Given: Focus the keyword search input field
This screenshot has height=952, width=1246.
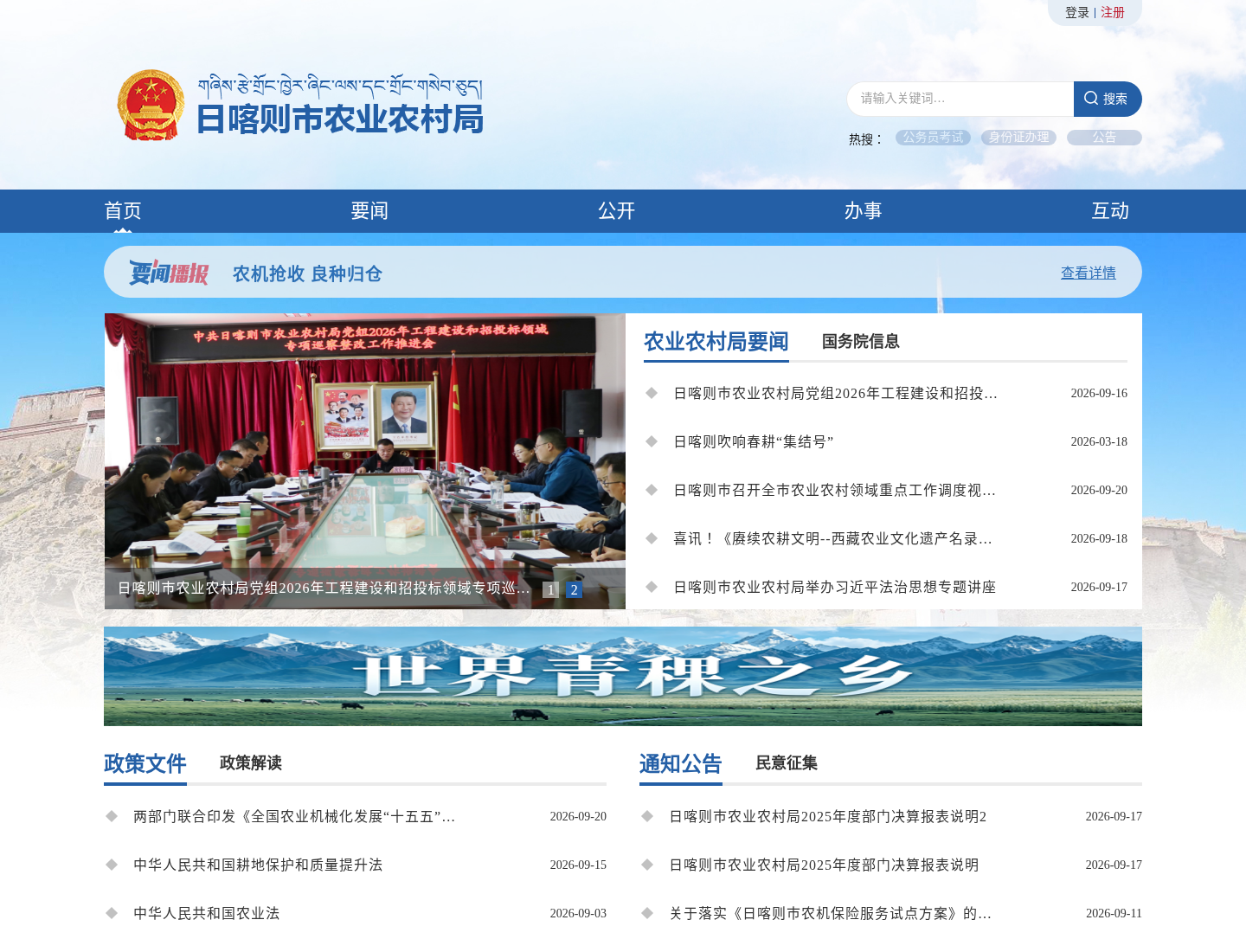Looking at the screenshot, I should click(x=960, y=99).
